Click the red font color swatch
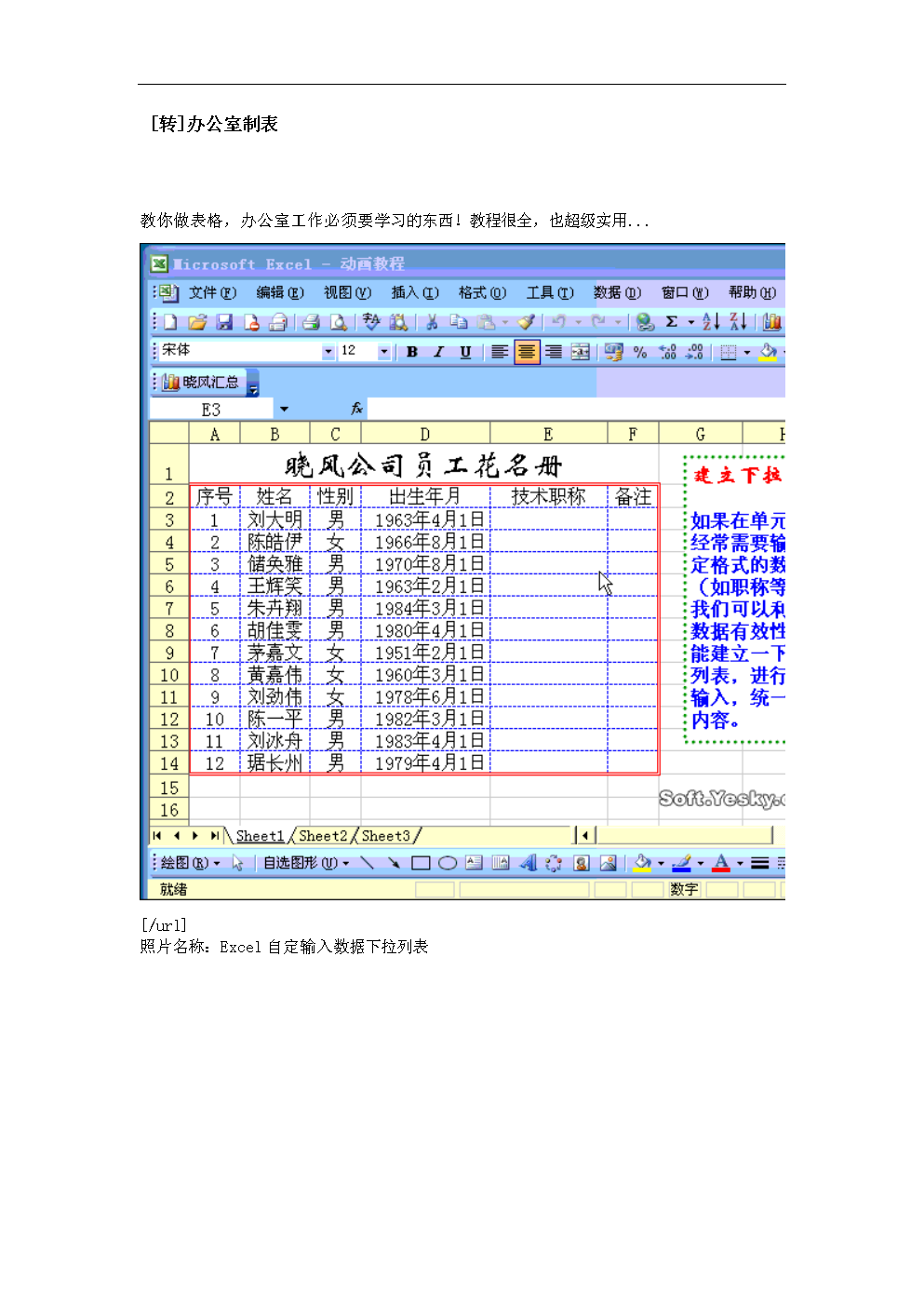The height and width of the screenshot is (1307, 924). pyautogui.click(x=721, y=863)
